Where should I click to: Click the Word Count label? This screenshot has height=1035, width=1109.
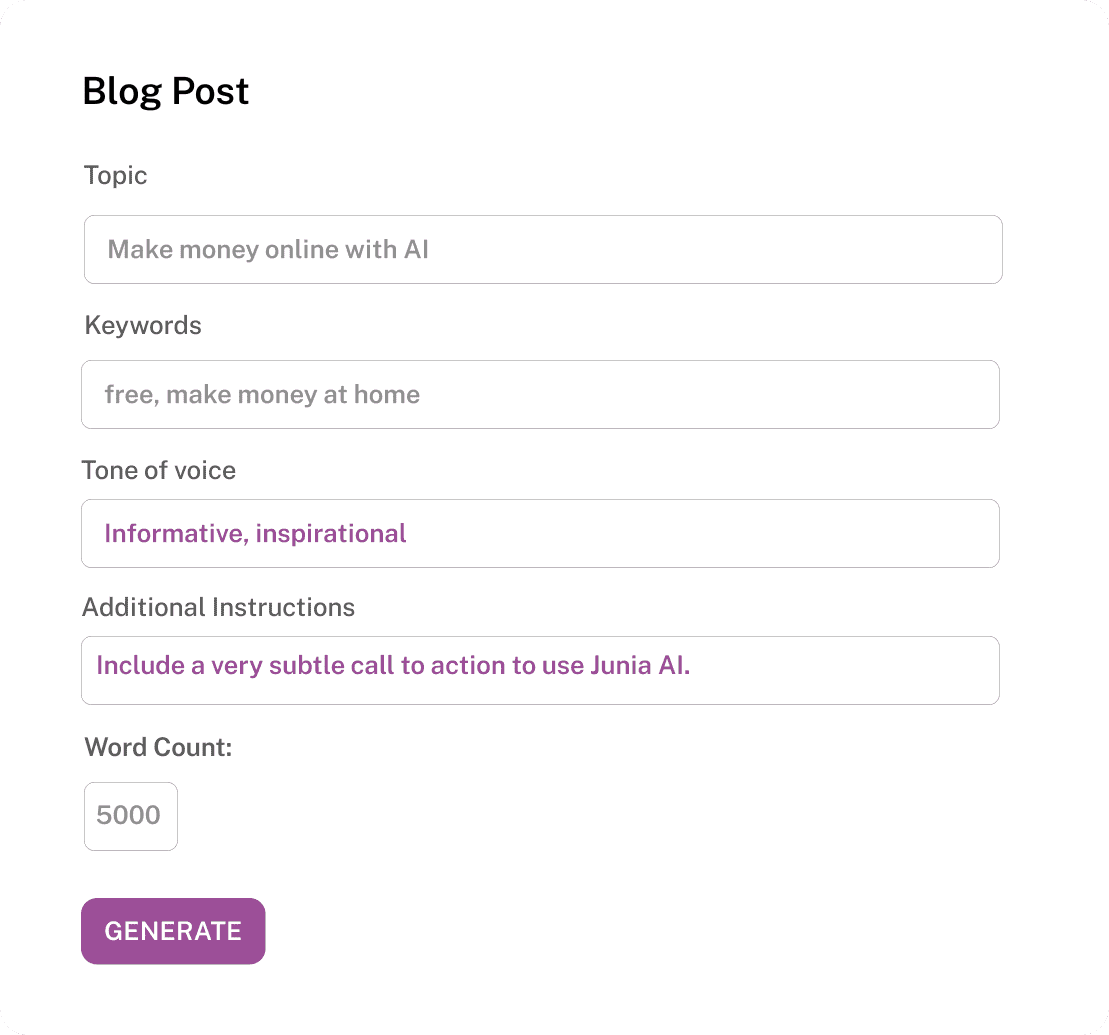point(158,747)
